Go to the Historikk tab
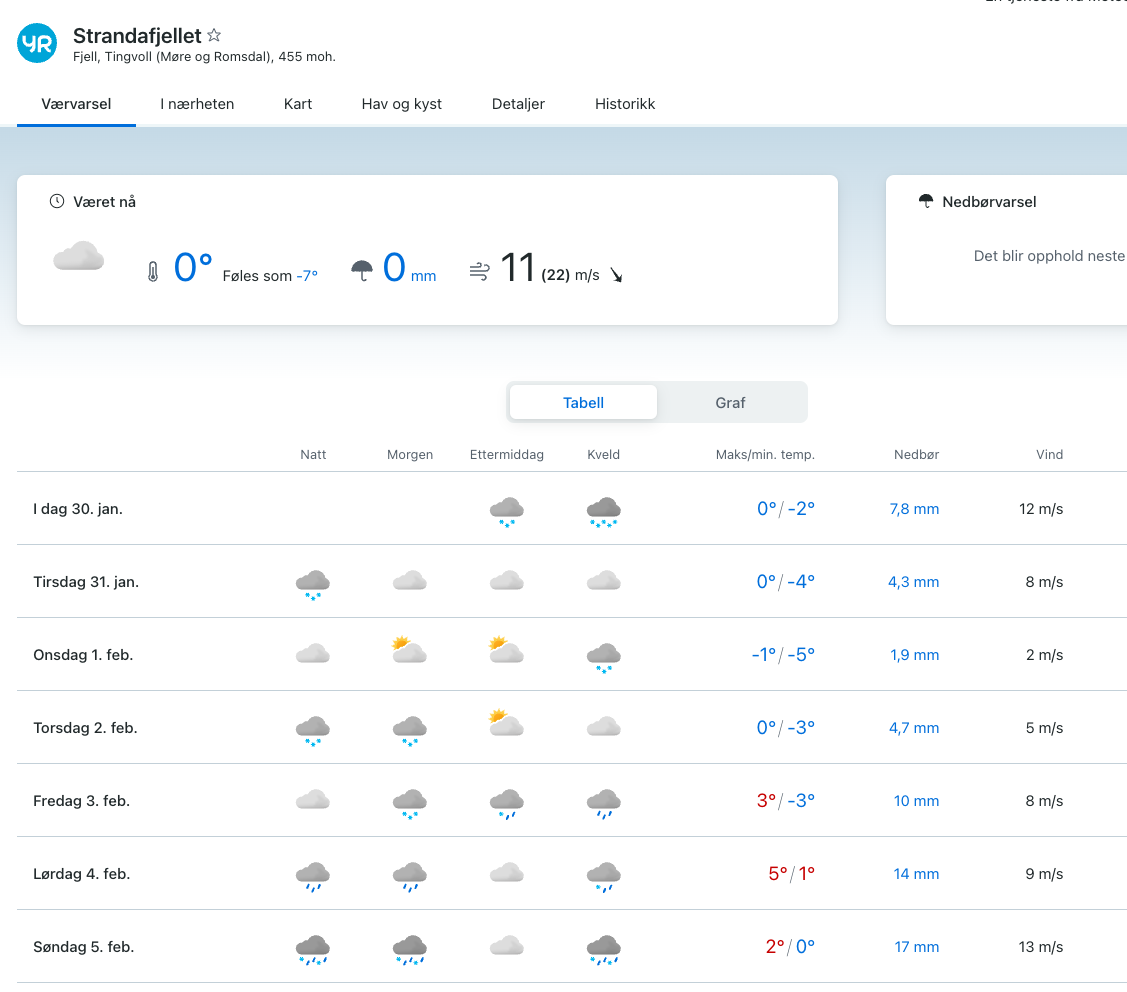This screenshot has width=1127, height=992. pyautogui.click(x=625, y=103)
